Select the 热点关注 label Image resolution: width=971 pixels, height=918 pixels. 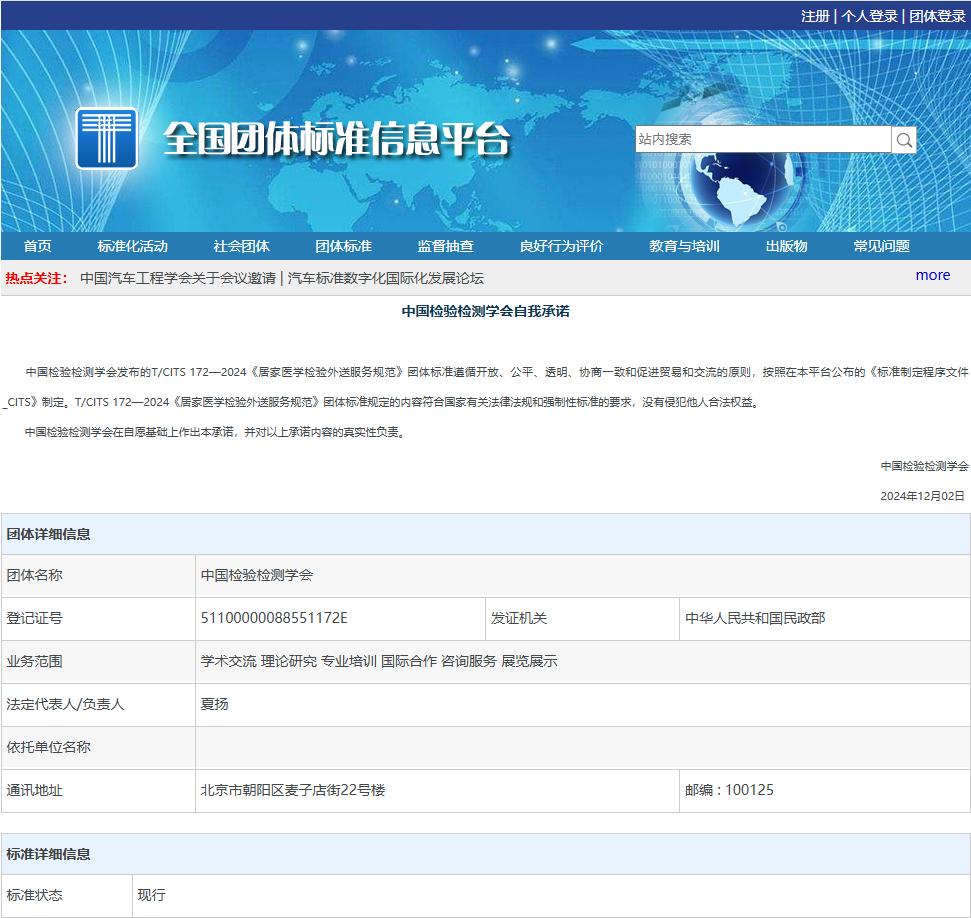tap(36, 278)
